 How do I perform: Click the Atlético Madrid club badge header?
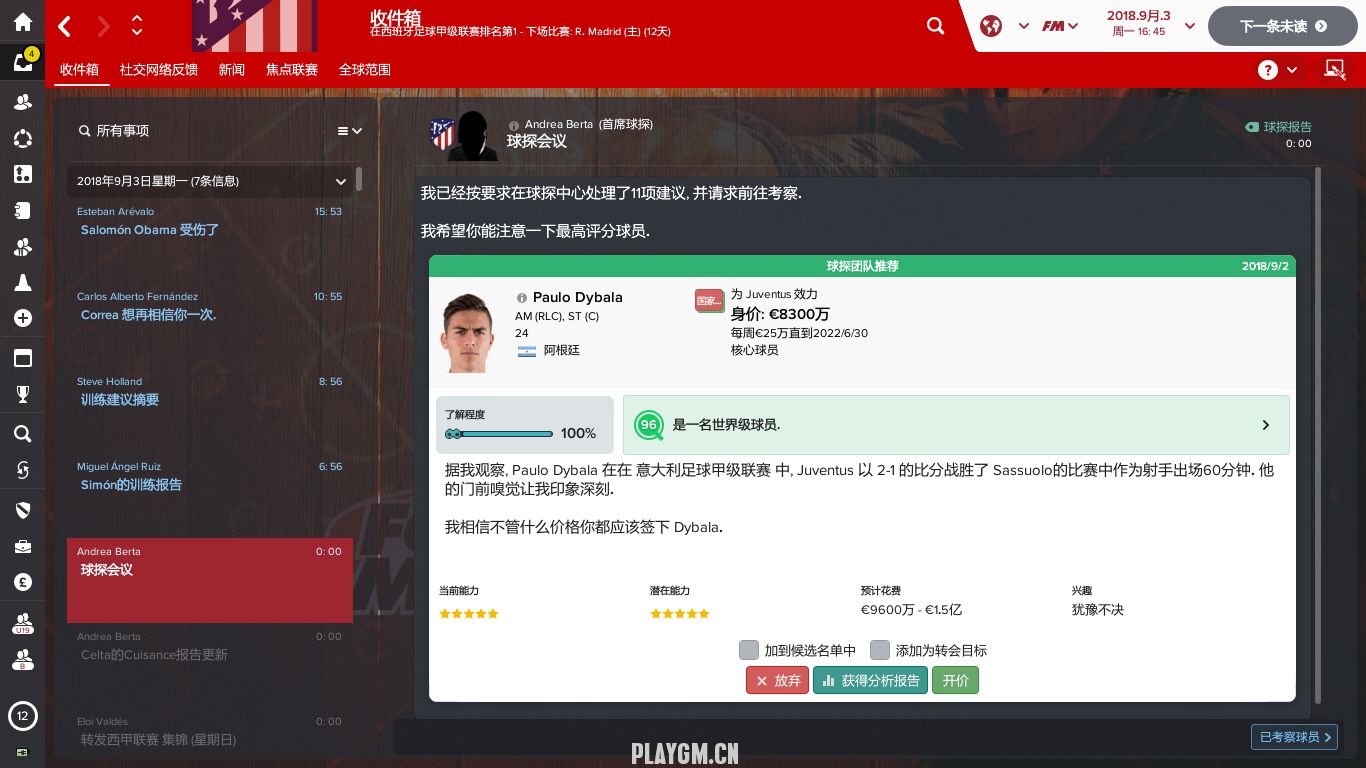[x=254, y=26]
